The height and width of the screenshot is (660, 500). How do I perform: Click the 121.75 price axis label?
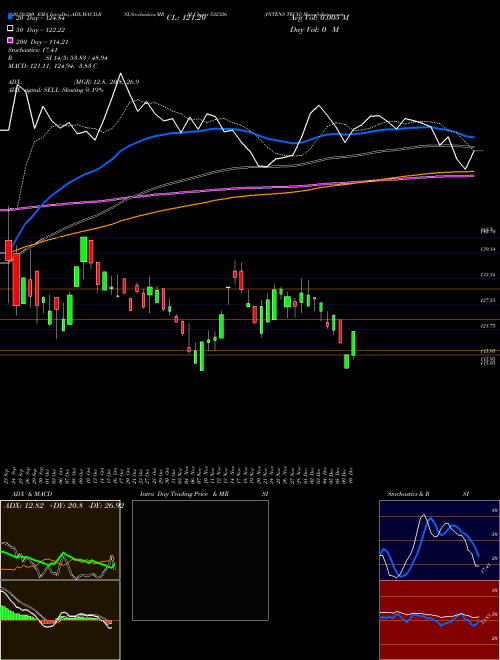click(x=487, y=326)
